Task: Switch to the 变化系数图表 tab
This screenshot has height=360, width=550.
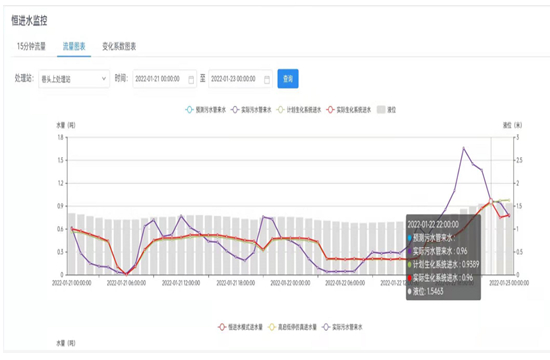Action: point(119,46)
